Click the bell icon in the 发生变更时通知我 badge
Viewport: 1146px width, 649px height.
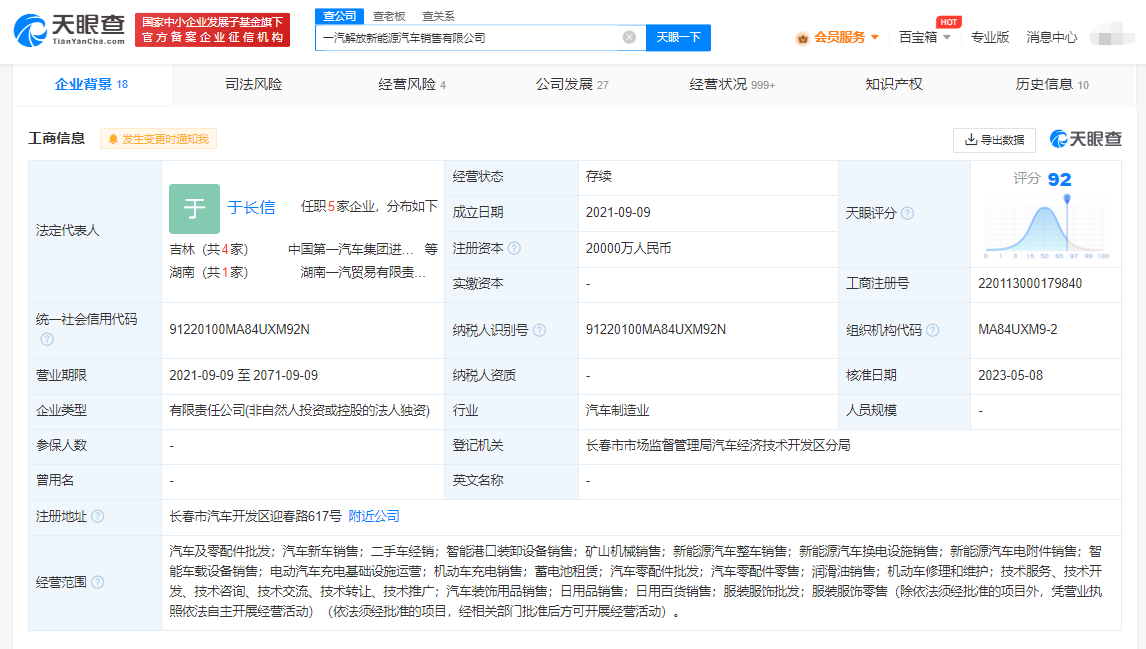pyautogui.click(x=113, y=139)
